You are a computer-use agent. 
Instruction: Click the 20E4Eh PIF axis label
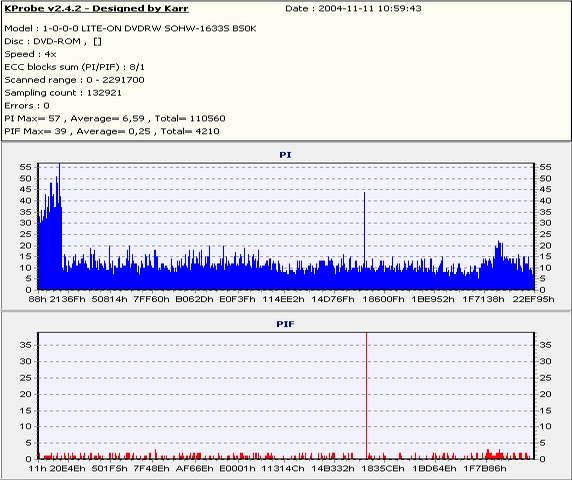pyautogui.click(x=67, y=468)
